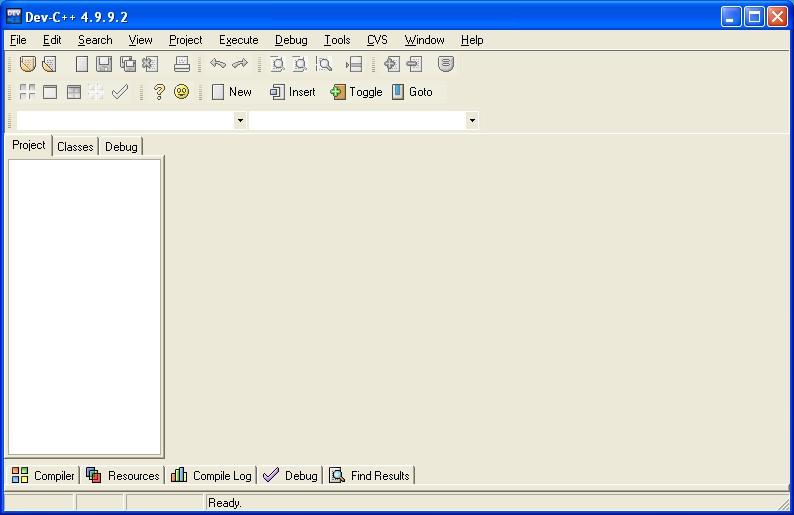Click the Replace toolbar icon

(300, 64)
